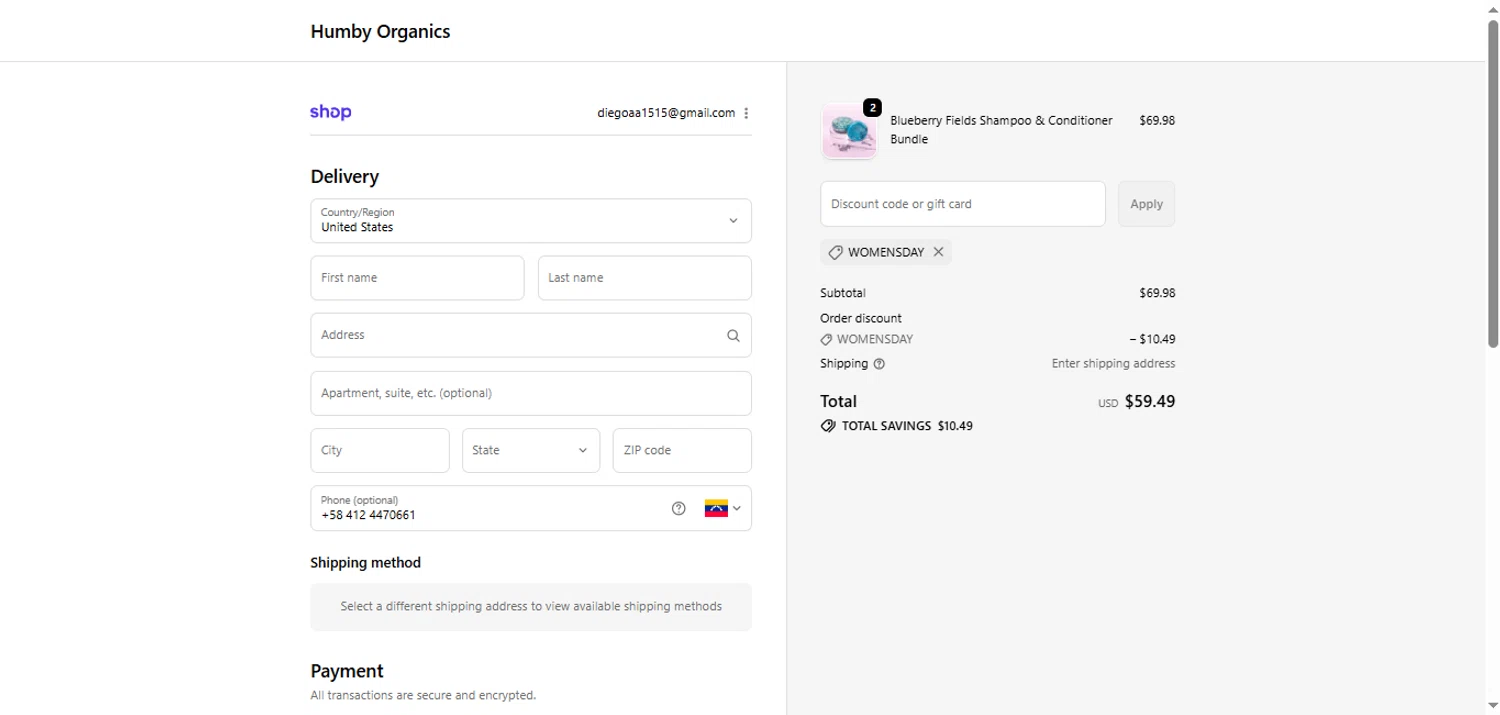Click the diegoaa1515@gmail.com account email

tap(666, 113)
